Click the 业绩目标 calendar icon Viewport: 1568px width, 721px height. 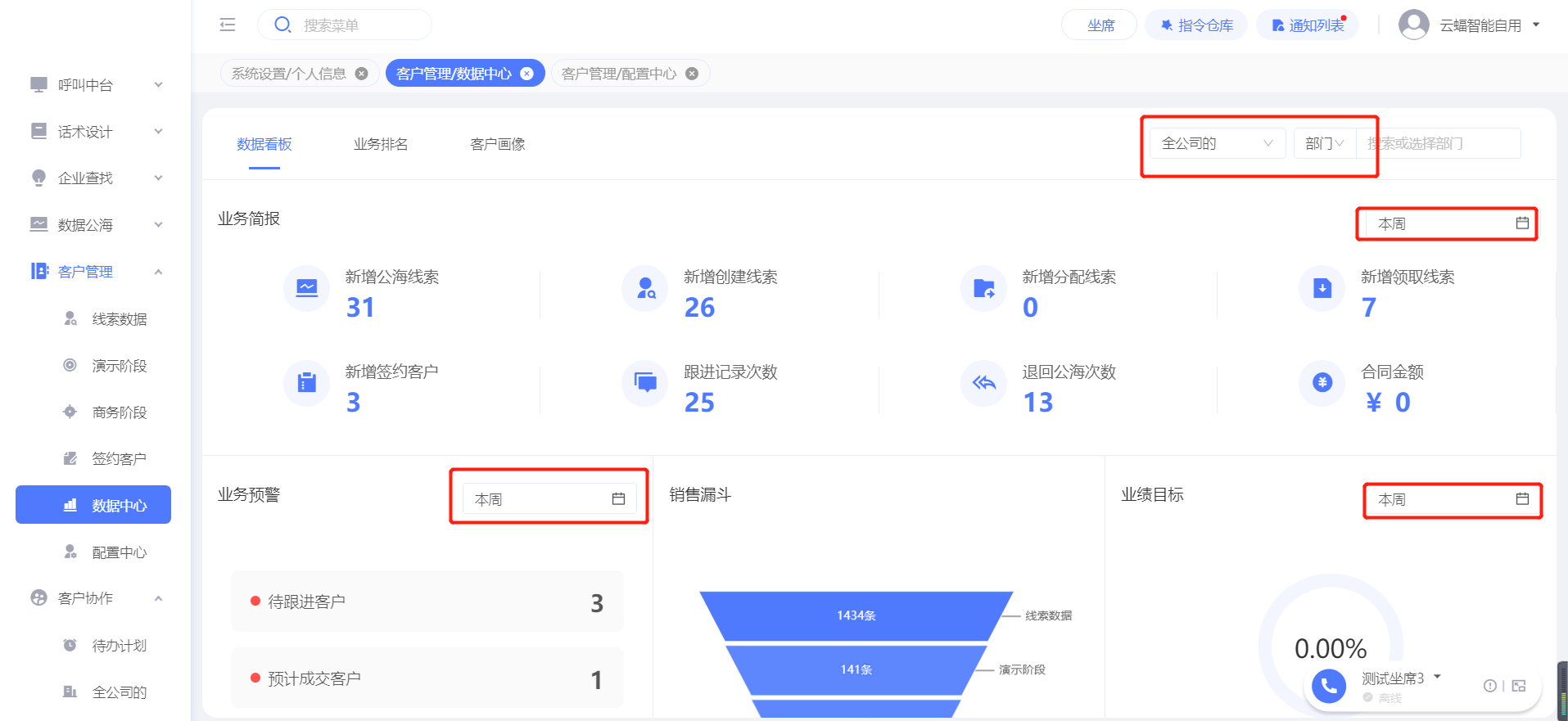pos(1522,498)
